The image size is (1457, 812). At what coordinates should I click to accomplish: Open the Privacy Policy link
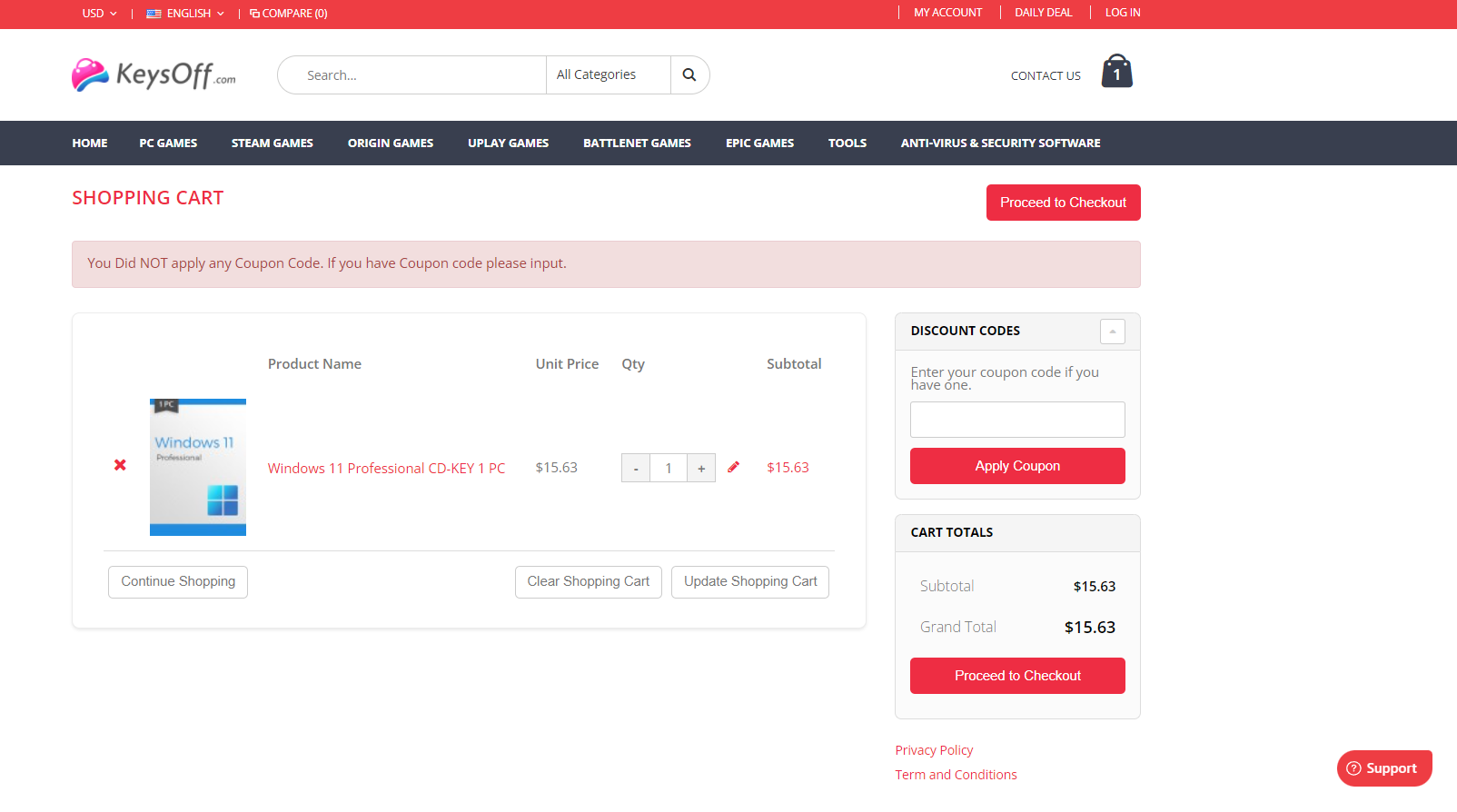tap(934, 750)
